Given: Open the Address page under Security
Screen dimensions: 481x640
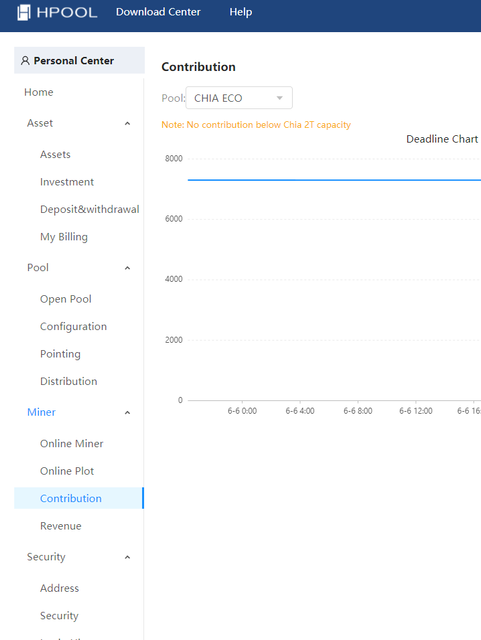Looking at the screenshot, I should click(59, 588).
